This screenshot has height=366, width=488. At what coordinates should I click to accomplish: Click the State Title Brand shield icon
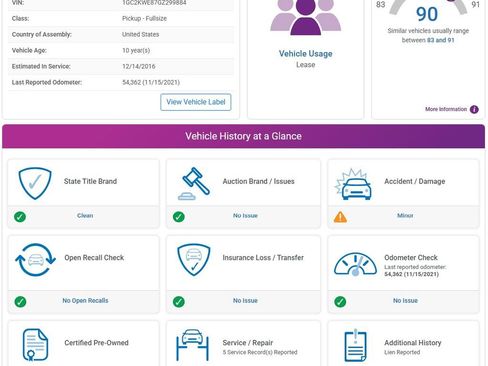35,183
